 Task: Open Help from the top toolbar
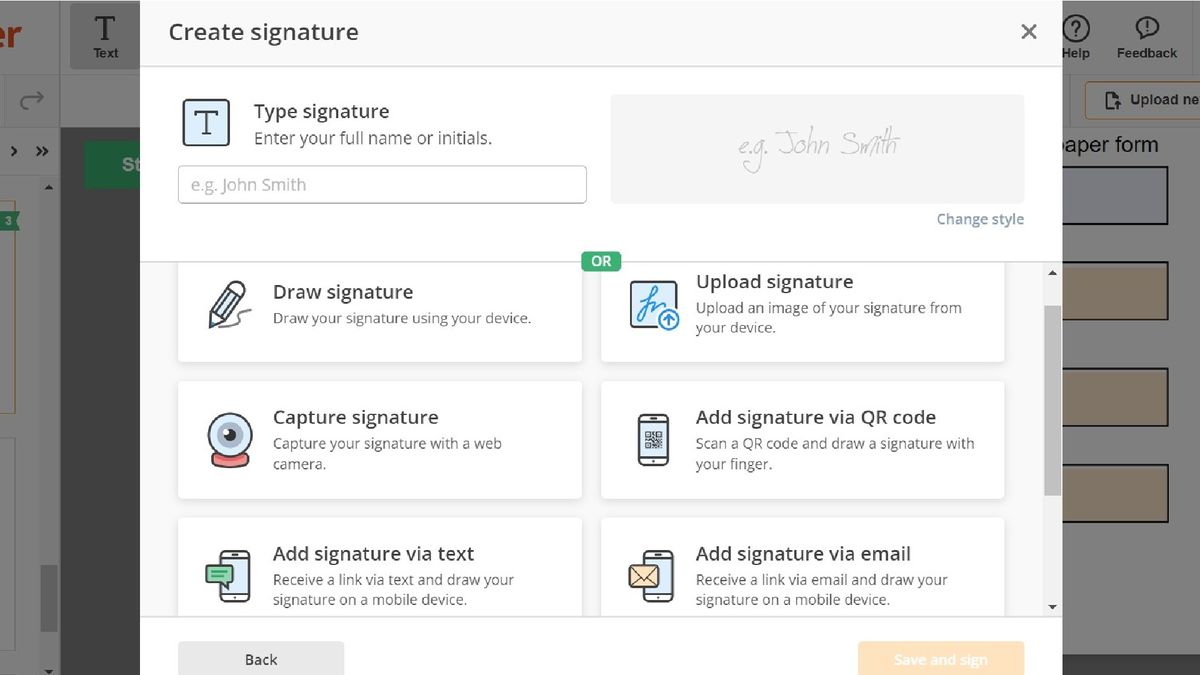point(1076,35)
